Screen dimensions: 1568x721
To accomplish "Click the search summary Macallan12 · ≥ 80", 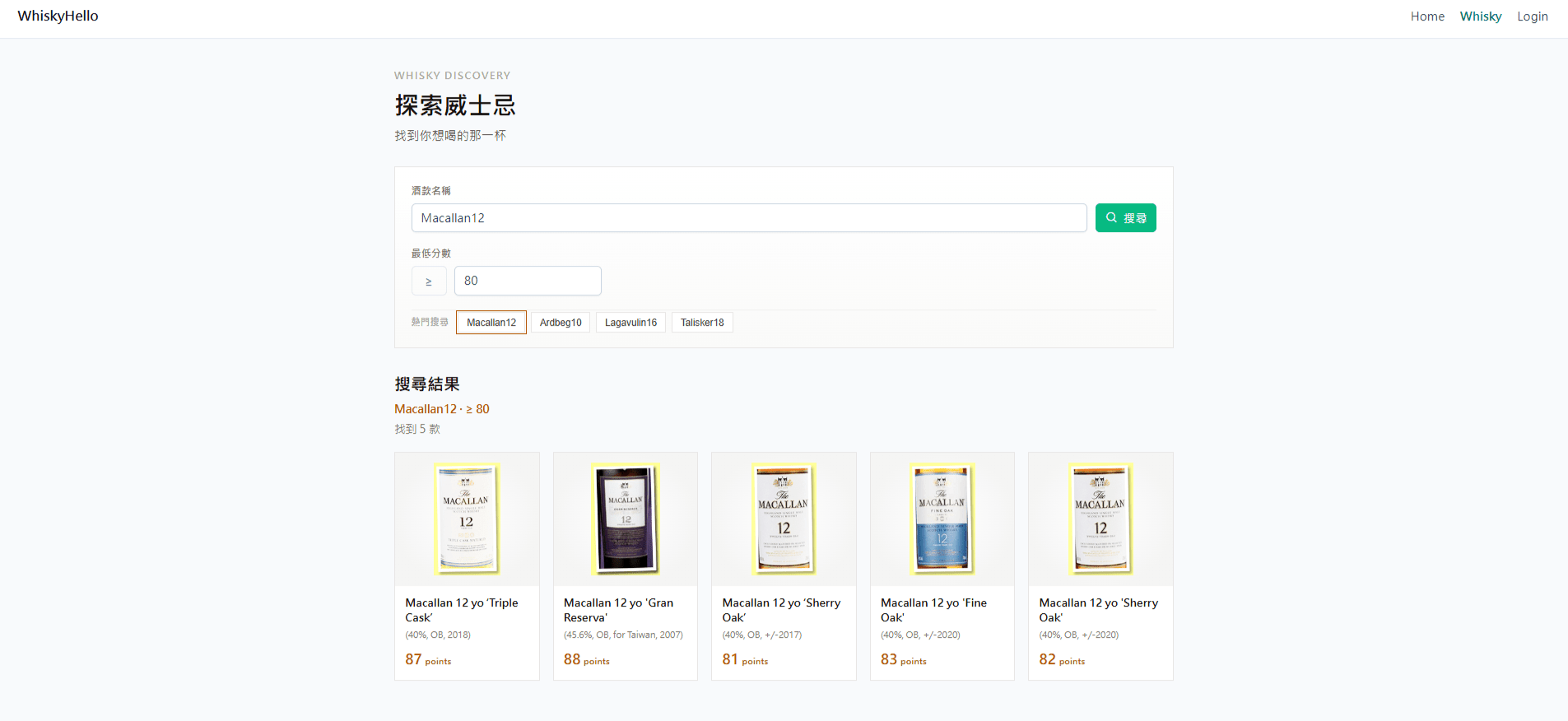I will point(442,409).
